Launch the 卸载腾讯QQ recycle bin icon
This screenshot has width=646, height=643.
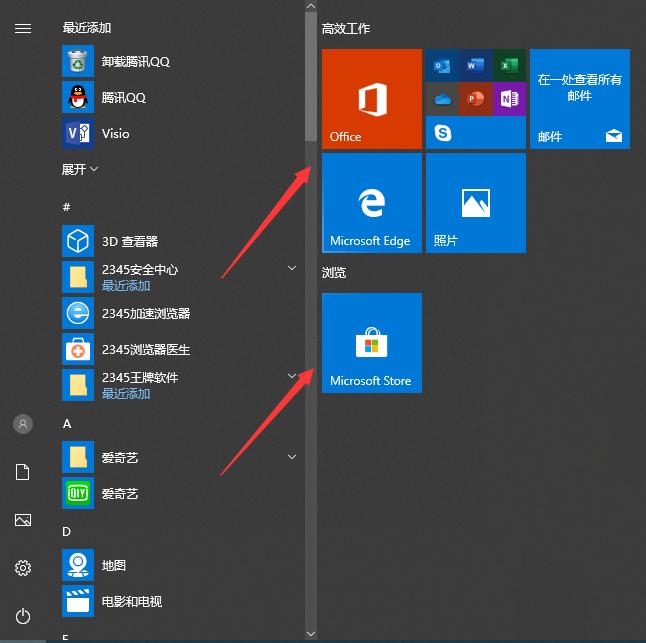(78, 61)
